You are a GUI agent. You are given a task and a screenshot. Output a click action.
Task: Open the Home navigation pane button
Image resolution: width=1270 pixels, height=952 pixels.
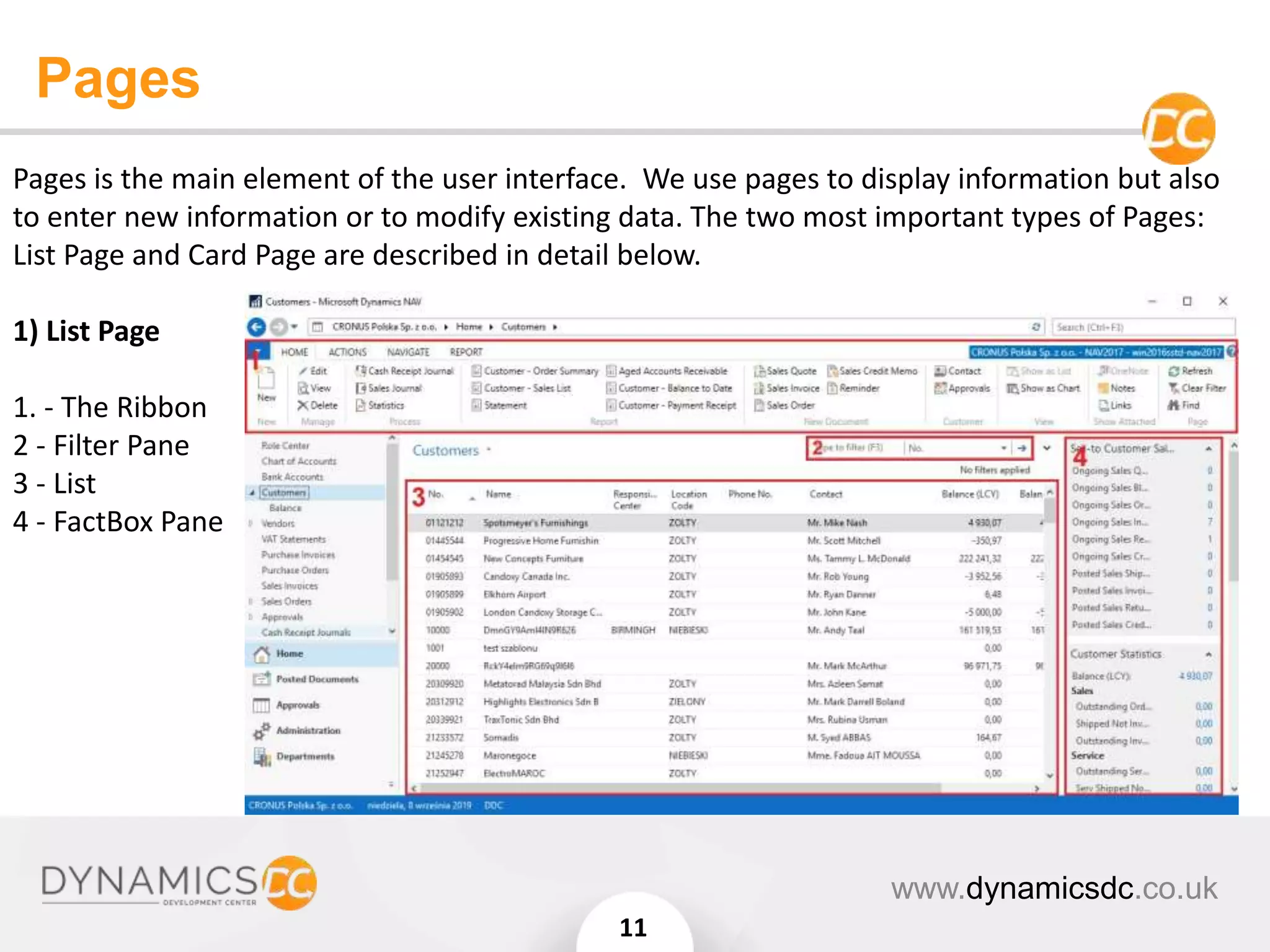[321, 654]
